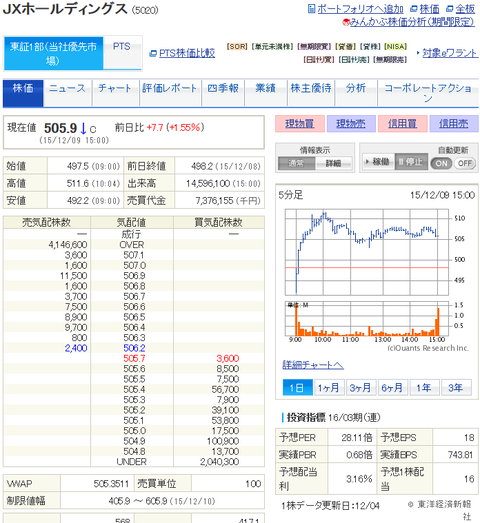Viewport: 480px width, 523px height.
Task: Click the 停止 auto-update pause button
Action: (x=411, y=162)
